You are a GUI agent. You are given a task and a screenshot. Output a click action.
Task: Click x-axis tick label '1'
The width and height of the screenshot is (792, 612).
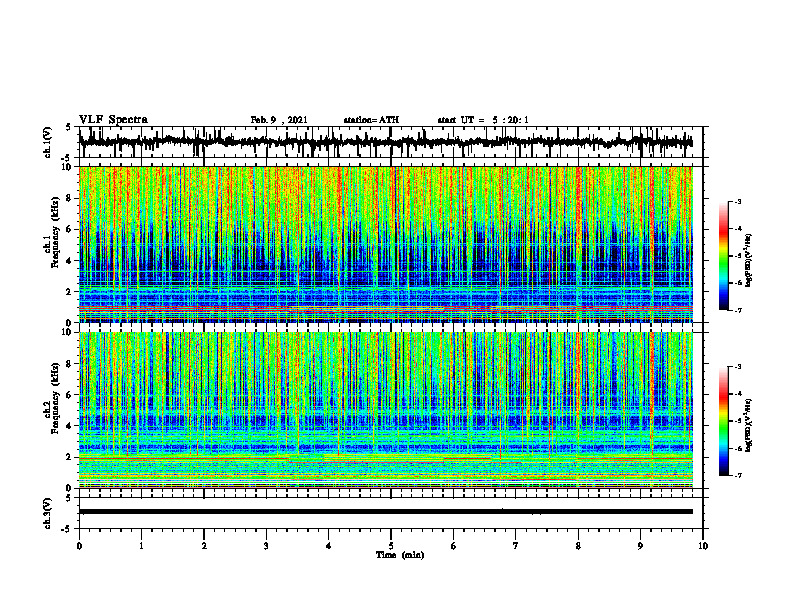(141, 546)
